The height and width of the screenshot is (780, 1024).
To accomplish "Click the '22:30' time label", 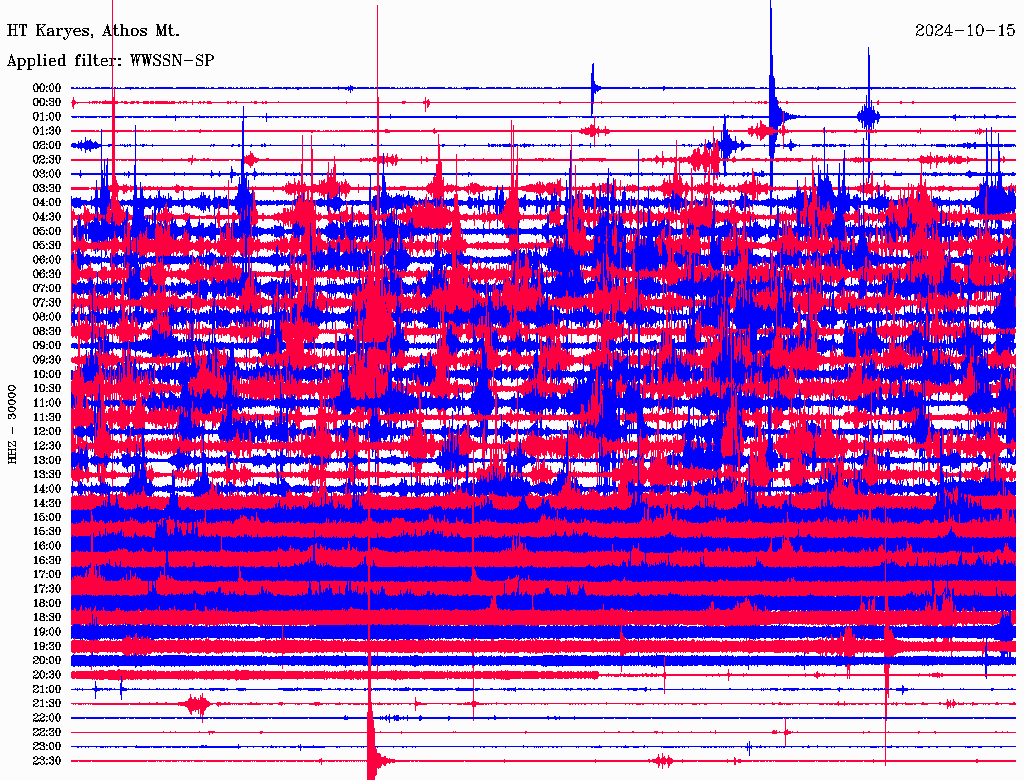I will [x=47, y=732].
